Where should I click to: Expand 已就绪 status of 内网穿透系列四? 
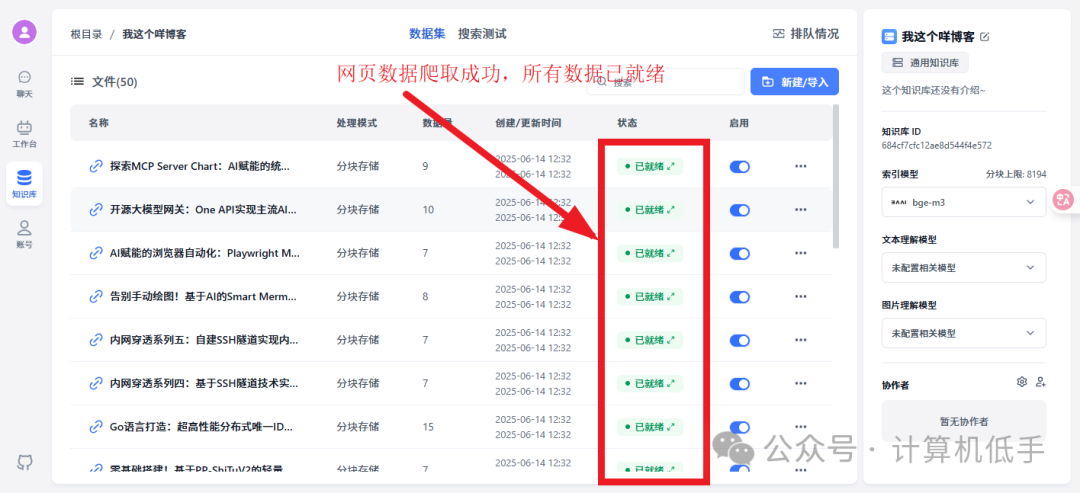click(x=671, y=384)
